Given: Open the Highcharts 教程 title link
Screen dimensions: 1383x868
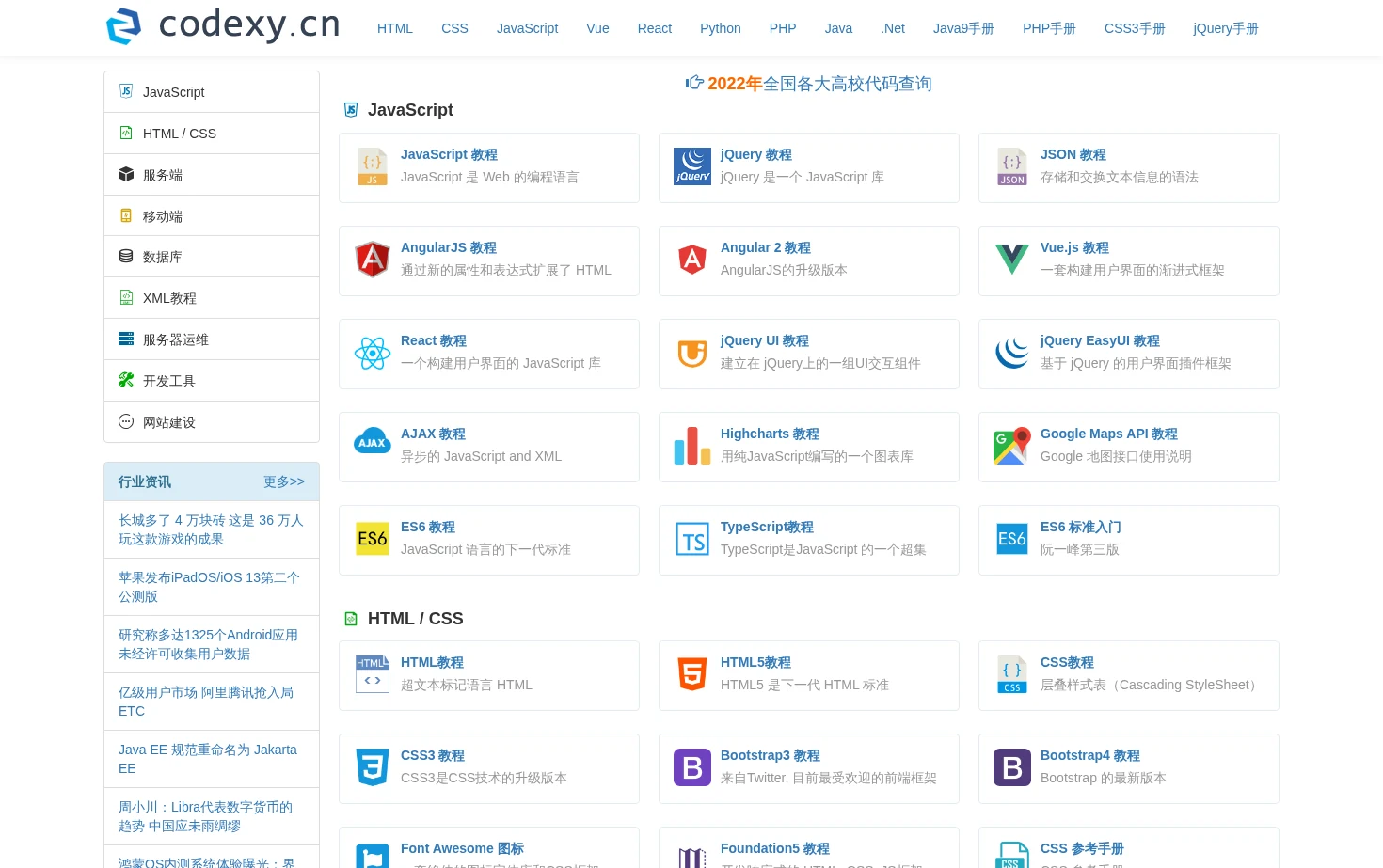Looking at the screenshot, I should point(770,434).
